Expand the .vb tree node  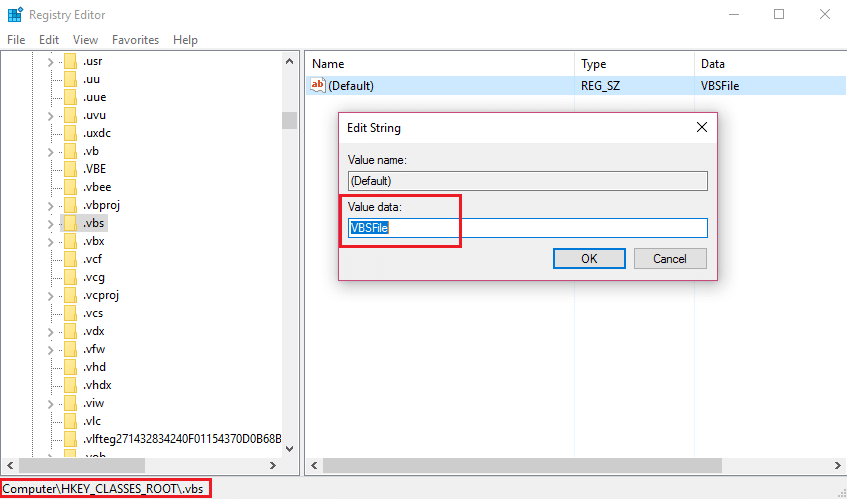(50, 152)
